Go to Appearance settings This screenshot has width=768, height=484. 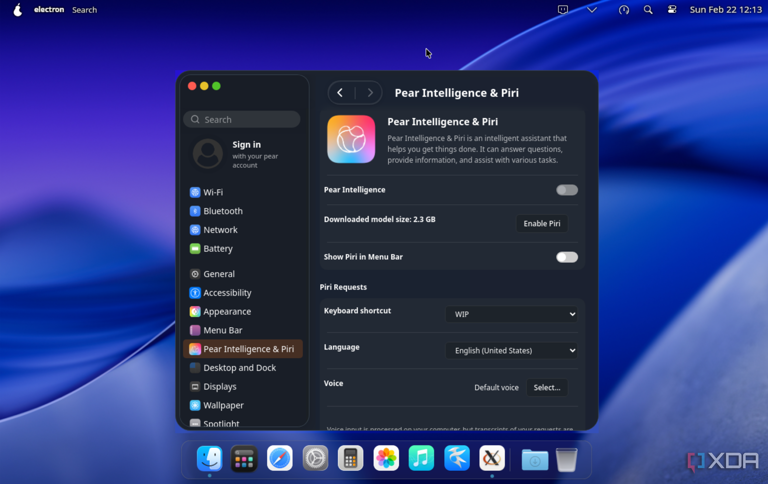click(243, 312)
